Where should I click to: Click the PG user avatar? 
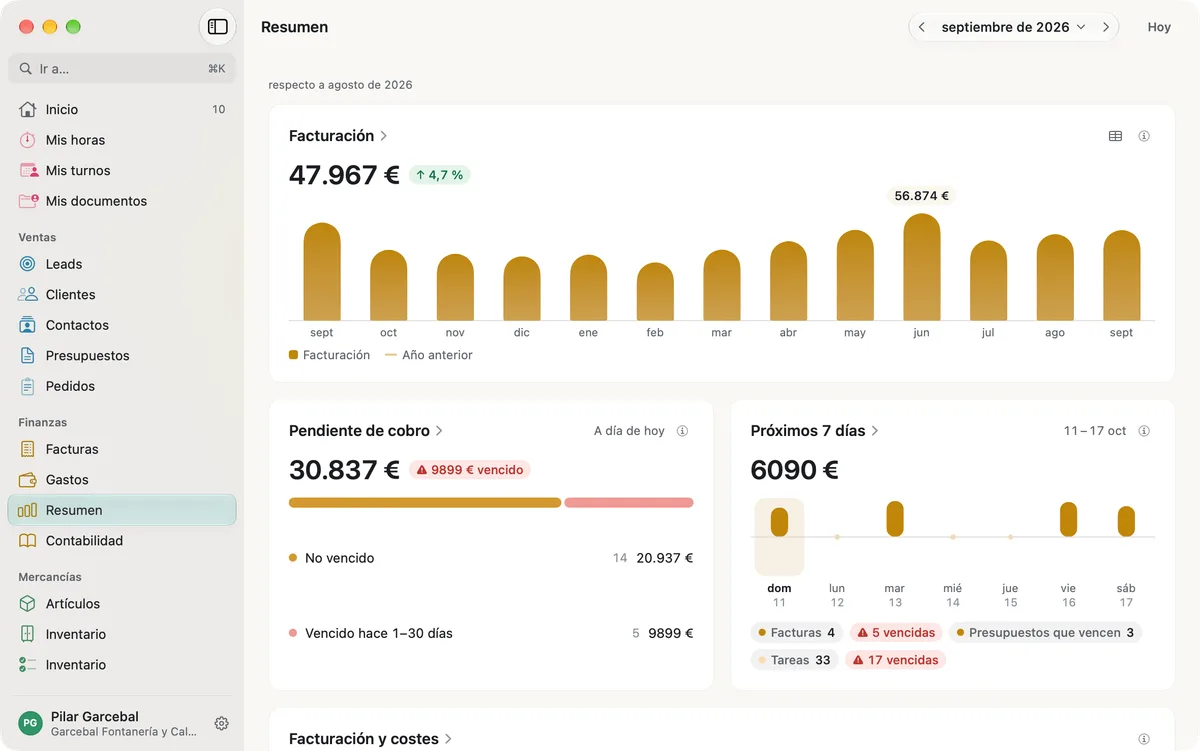pyautogui.click(x=31, y=724)
